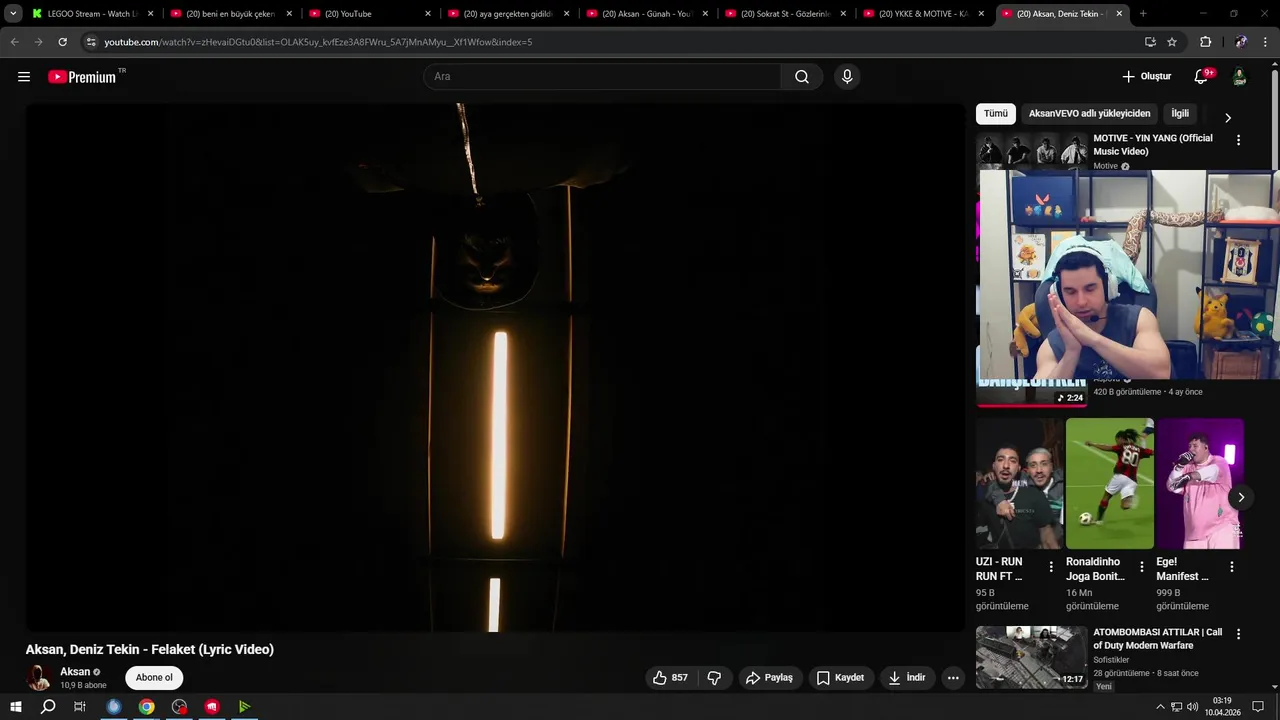Expand the tab search dropdown in Chrome
Image resolution: width=1280 pixels, height=720 pixels.
(13, 14)
